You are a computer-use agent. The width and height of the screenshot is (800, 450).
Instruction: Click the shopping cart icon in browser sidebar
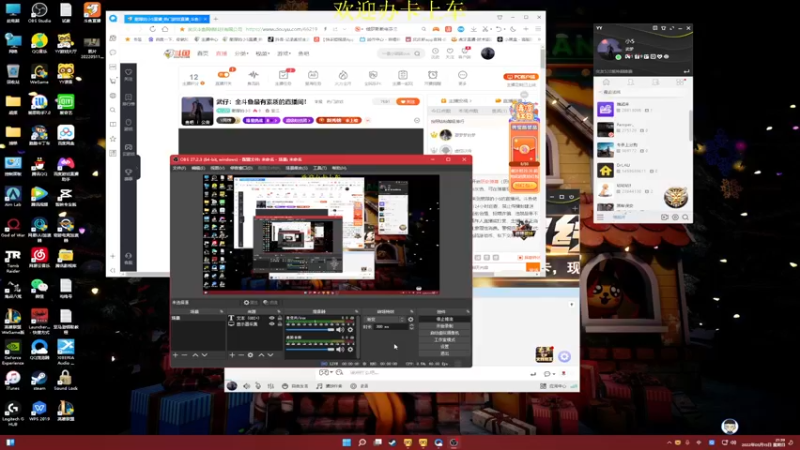pyautogui.click(x=113, y=81)
